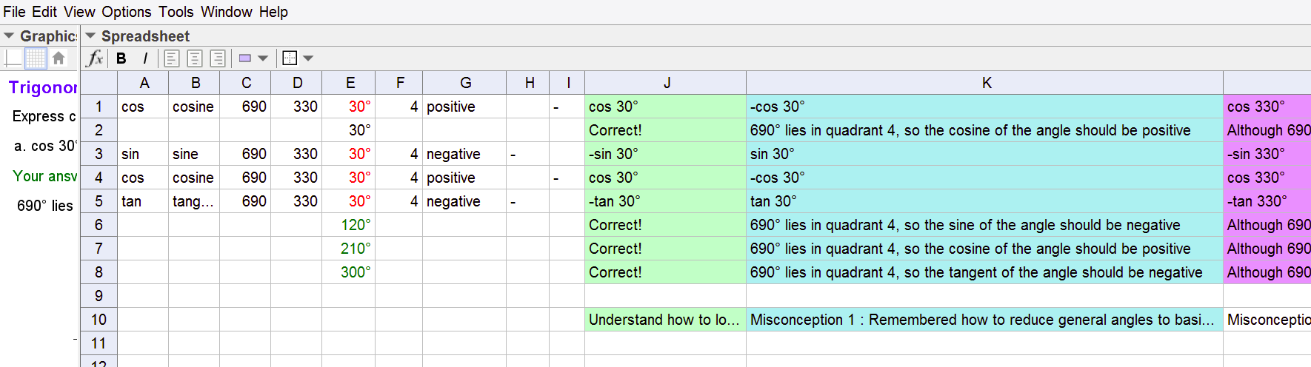Select cell B3 containing 'sine'
1311x367 pixels.
(x=194, y=154)
